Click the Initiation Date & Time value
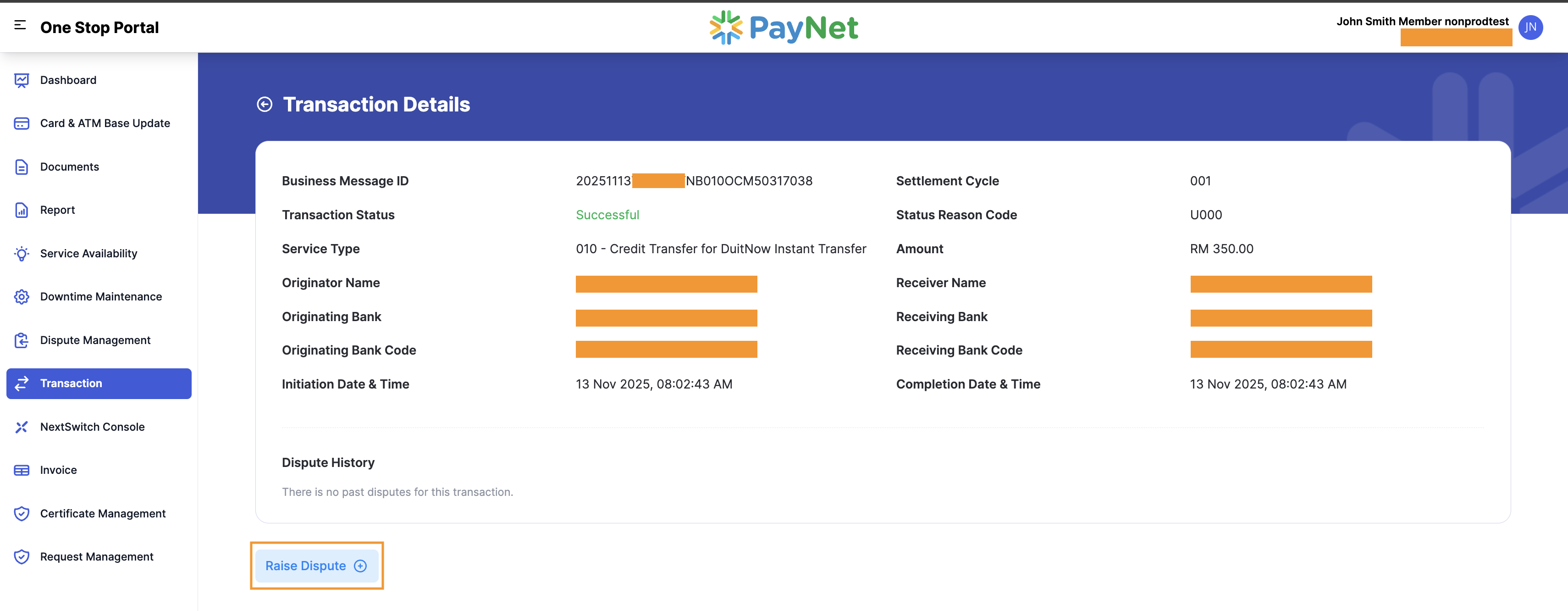This screenshot has height=611, width=1568. pos(654,384)
